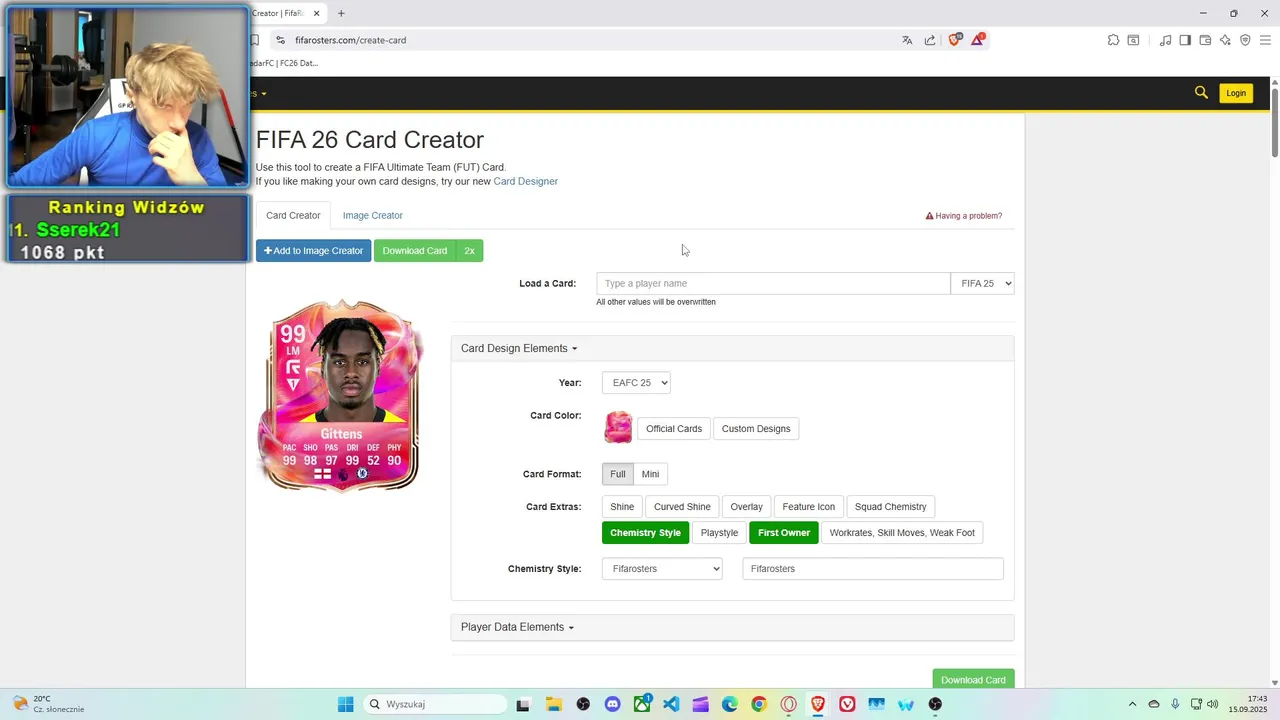The width and height of the screenshot is (1280, 720).
Task: Open the Chemistry Style Fifarosters dropdown
Action: [662, 569]
